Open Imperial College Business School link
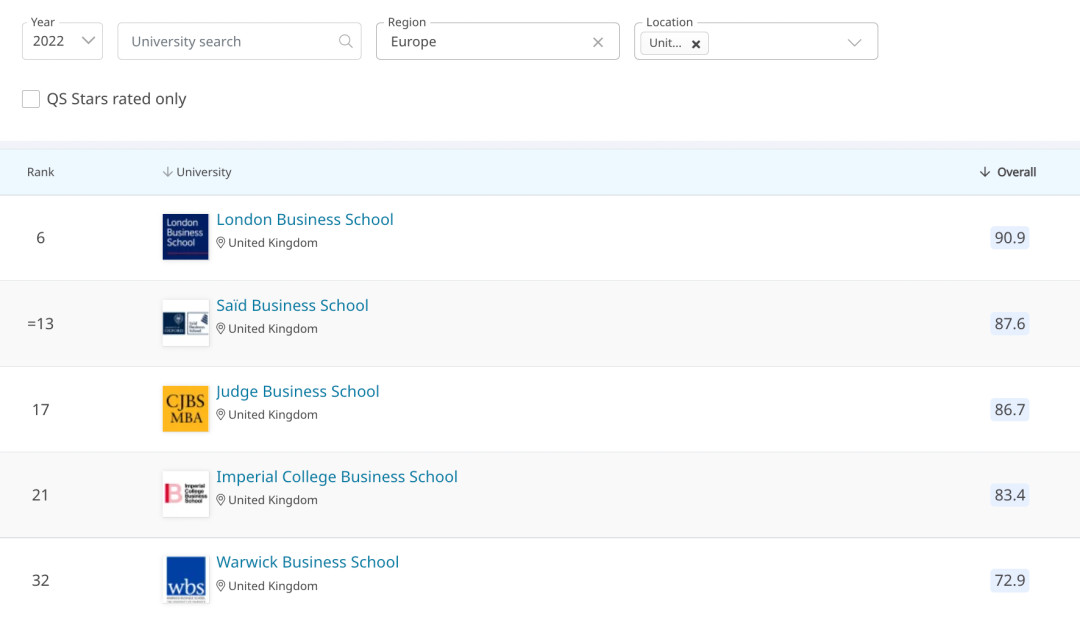The width and height of the screenshot is (1080, 623). pos(337,477)
